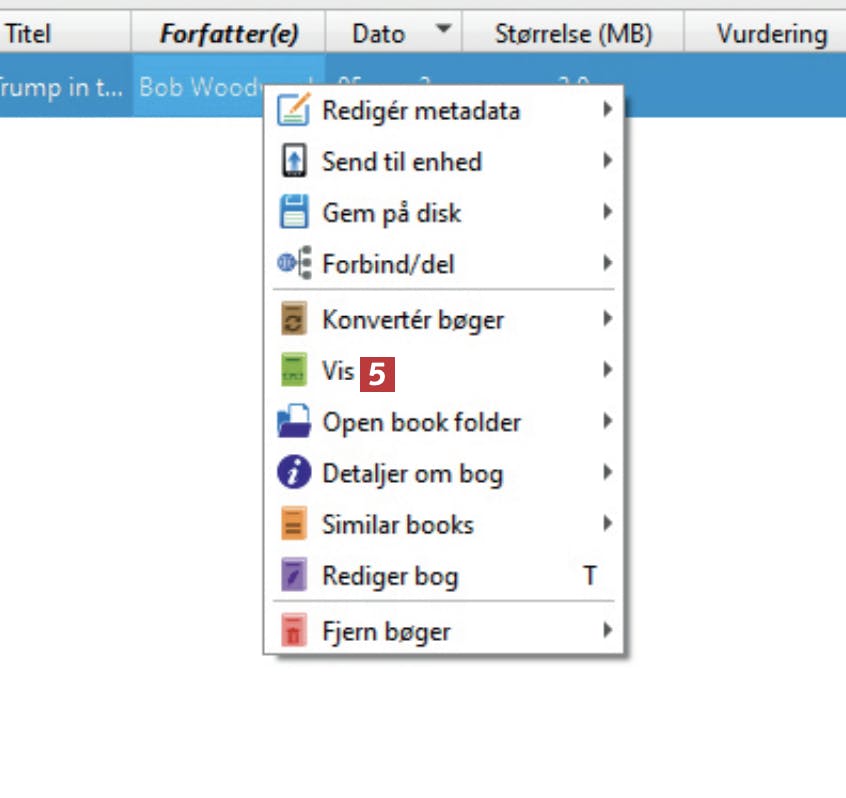This screenshot has width=846, height=798.
Task: Click the Vurdering column header
Action: click(x=771, y=34)
